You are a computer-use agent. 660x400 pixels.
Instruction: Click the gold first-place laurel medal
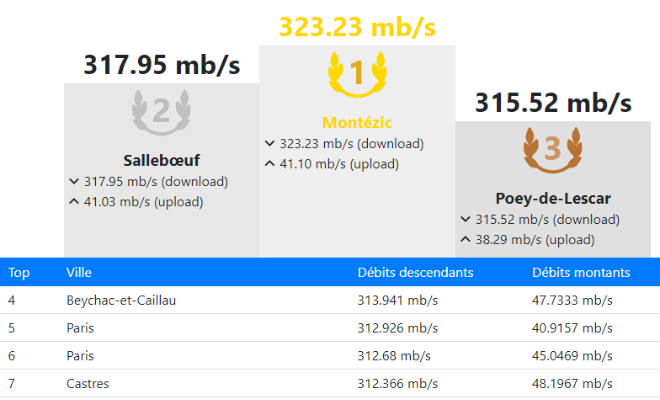click(357, 73)
